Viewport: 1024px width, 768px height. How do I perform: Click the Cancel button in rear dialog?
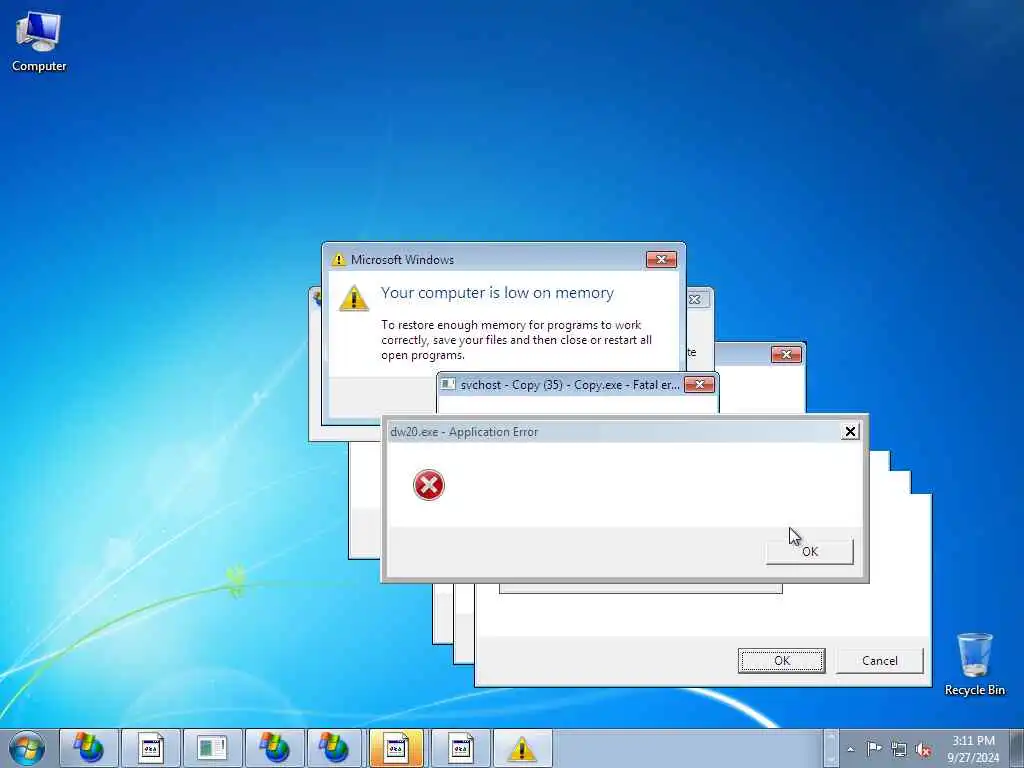[x=880, y=661]
